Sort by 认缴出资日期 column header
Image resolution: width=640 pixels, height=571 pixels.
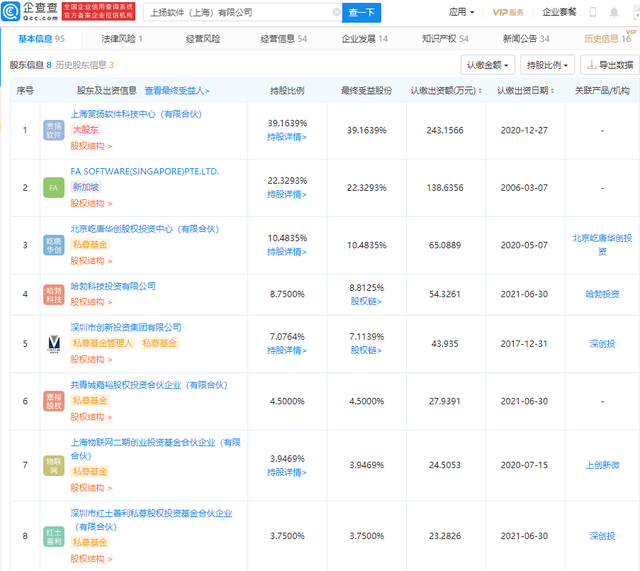(x=525, y=91)
